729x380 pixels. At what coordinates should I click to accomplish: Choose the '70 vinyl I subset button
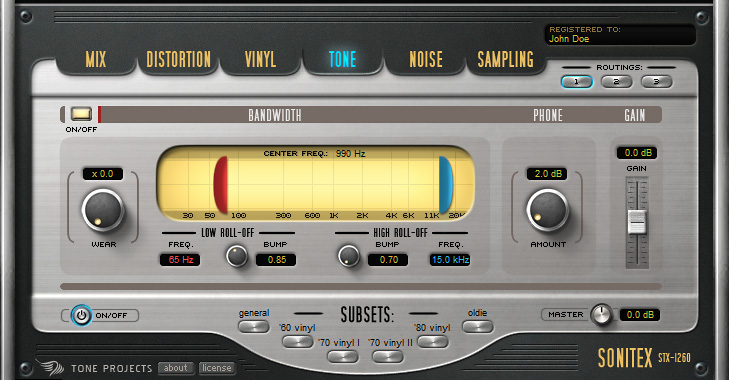pyautogui.click(x=343, y=357)
